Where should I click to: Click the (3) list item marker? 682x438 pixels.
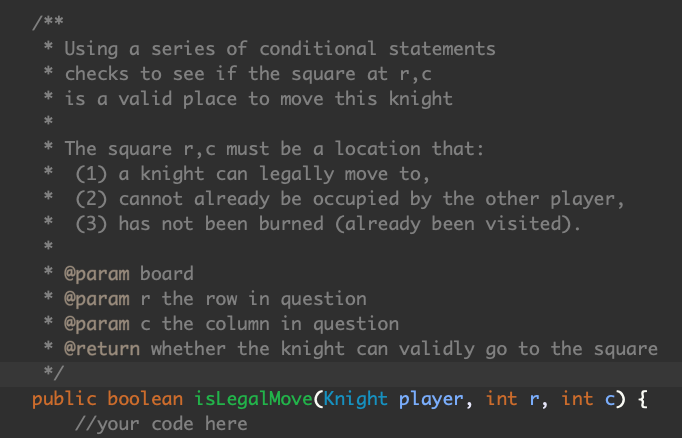pyautogui.click(x=91, y=224)
